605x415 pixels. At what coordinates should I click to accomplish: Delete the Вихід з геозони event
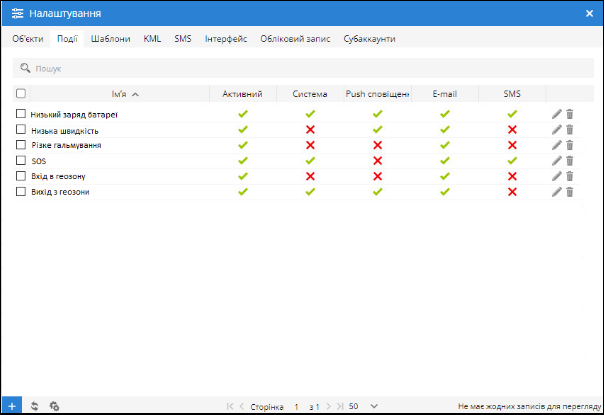click(x=570, y=192)
